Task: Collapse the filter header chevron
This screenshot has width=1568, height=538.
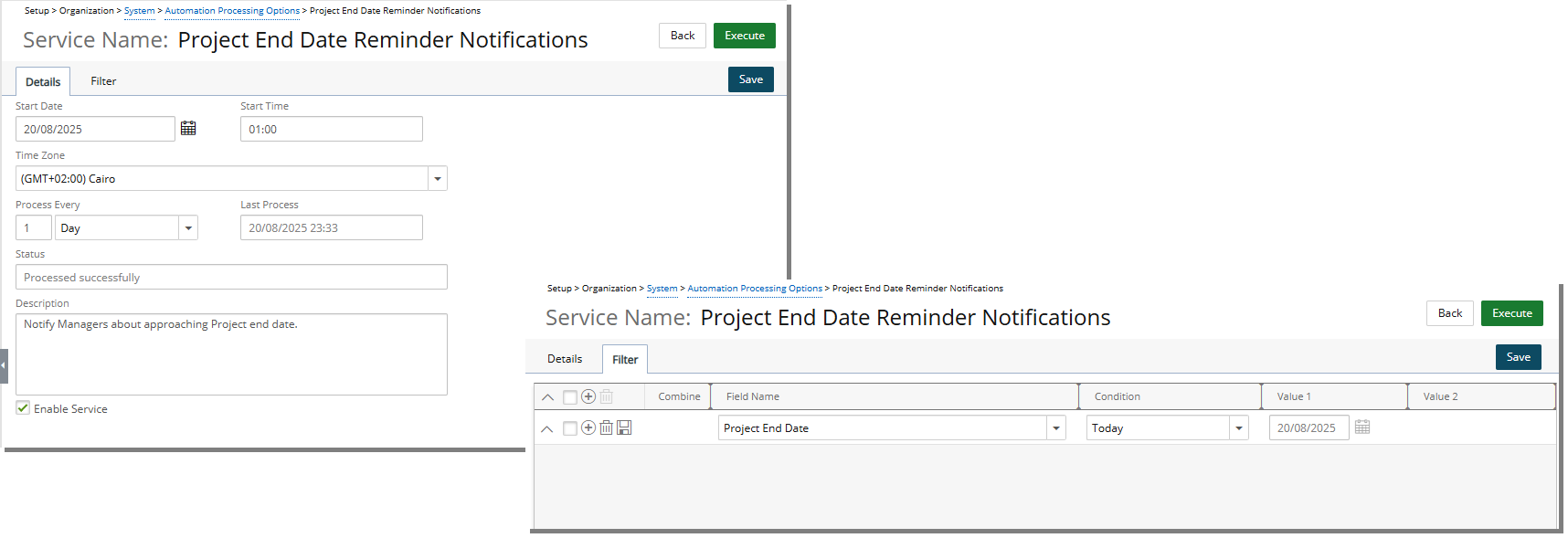Action: pos(547,397)
